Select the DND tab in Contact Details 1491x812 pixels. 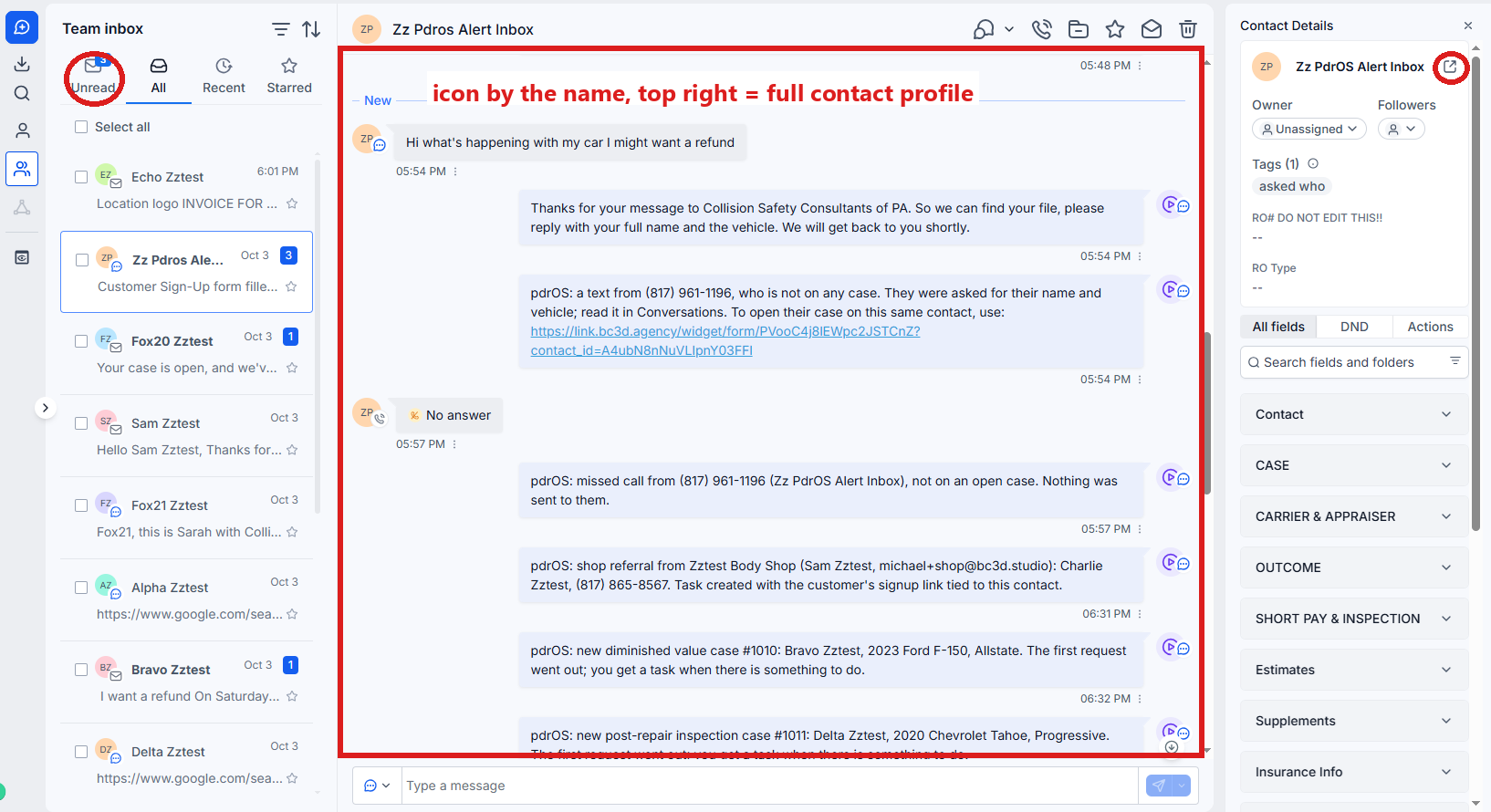pos(1354,327)
